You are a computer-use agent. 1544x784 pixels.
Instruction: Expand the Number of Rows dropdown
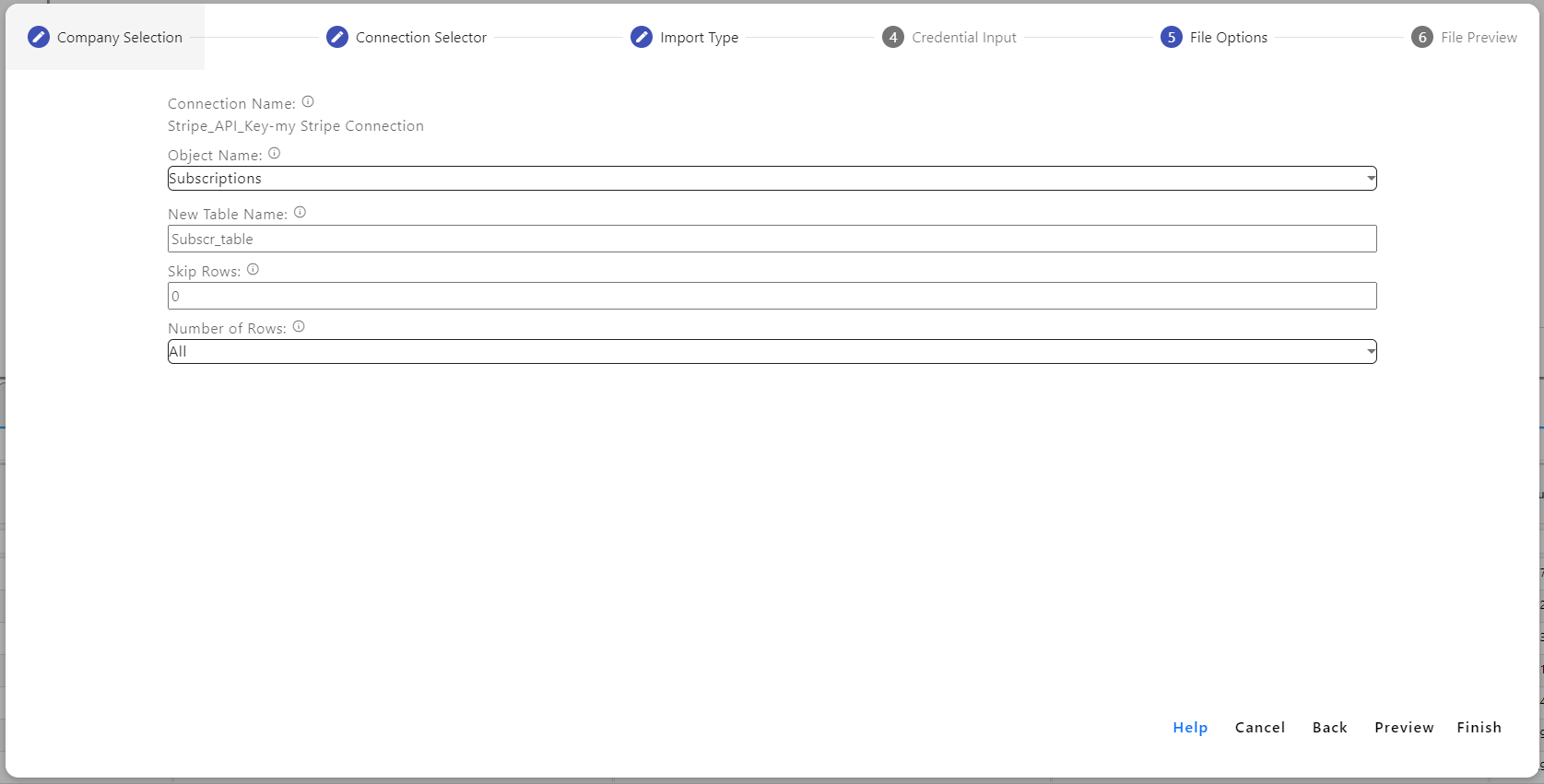tap(772, 352)
